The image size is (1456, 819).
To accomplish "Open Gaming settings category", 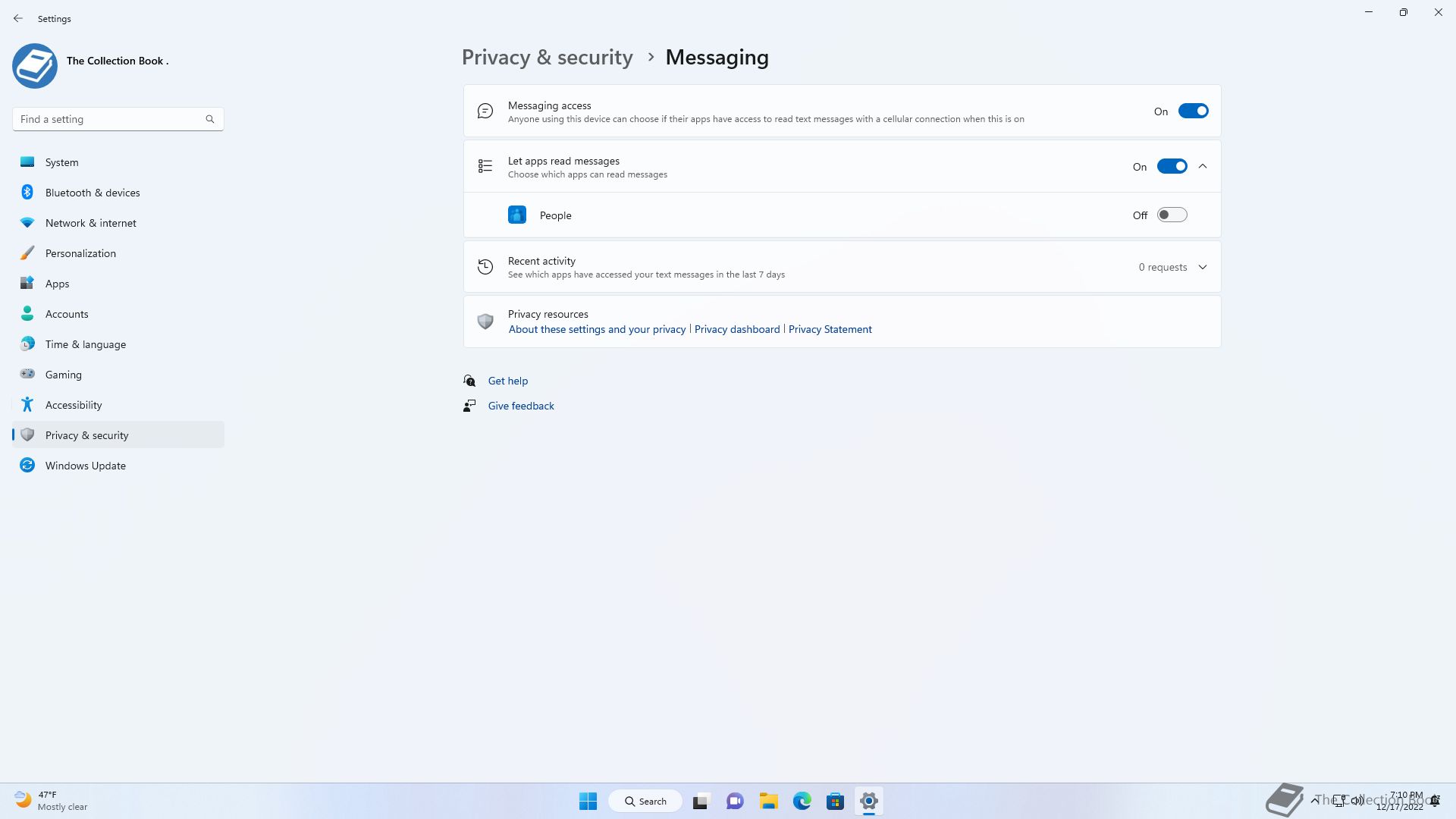I will coord(118,375).
